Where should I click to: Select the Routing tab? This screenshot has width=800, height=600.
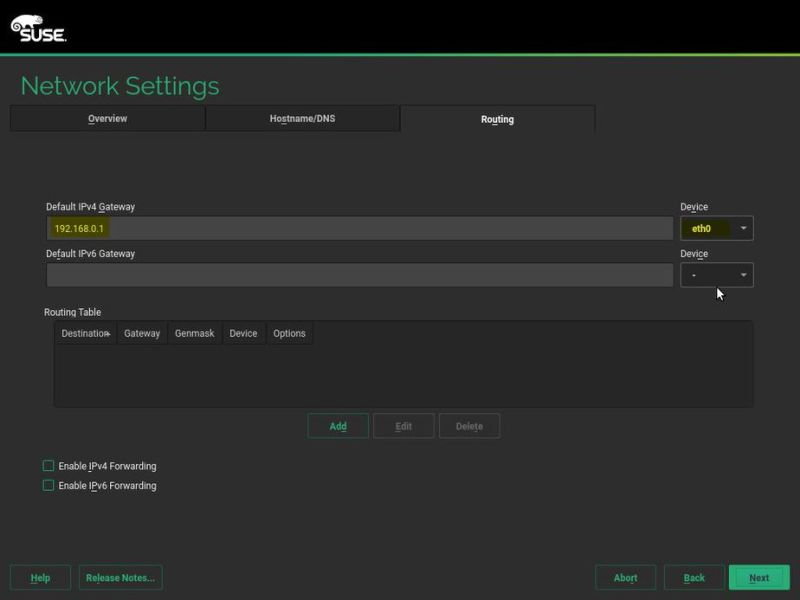[x=499, y=118]
